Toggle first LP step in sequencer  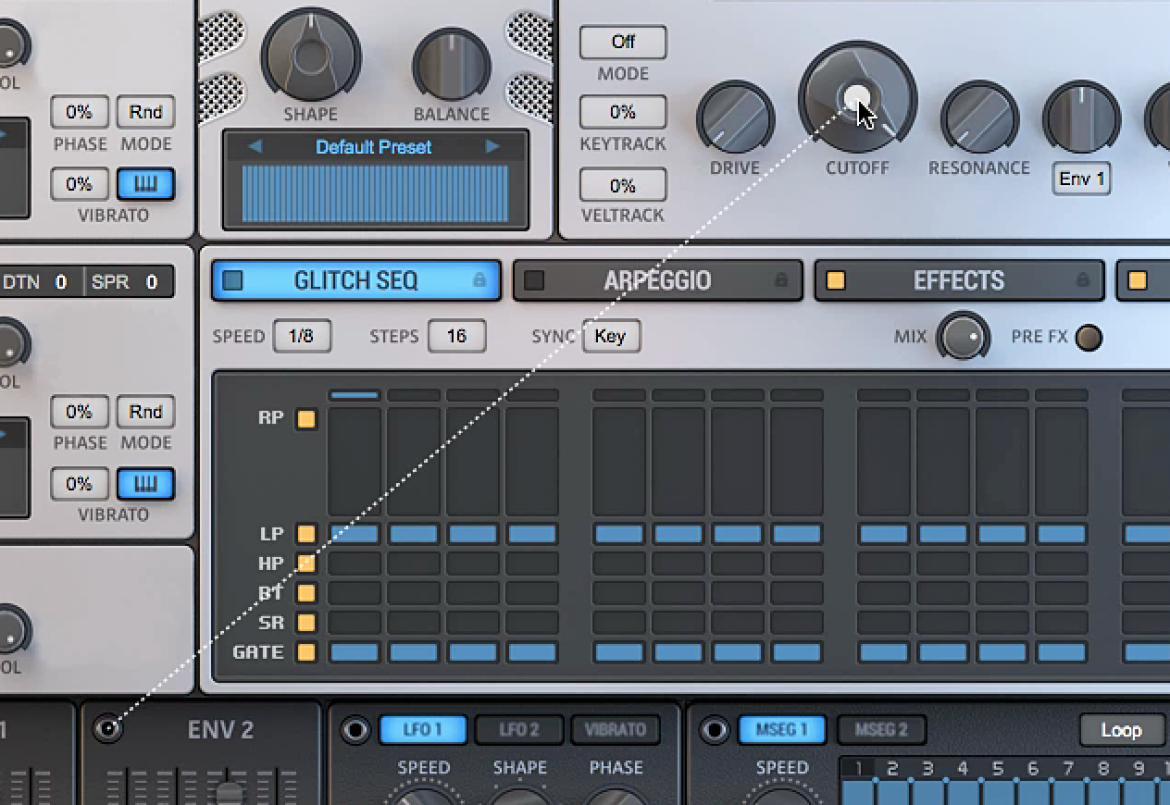354,533
